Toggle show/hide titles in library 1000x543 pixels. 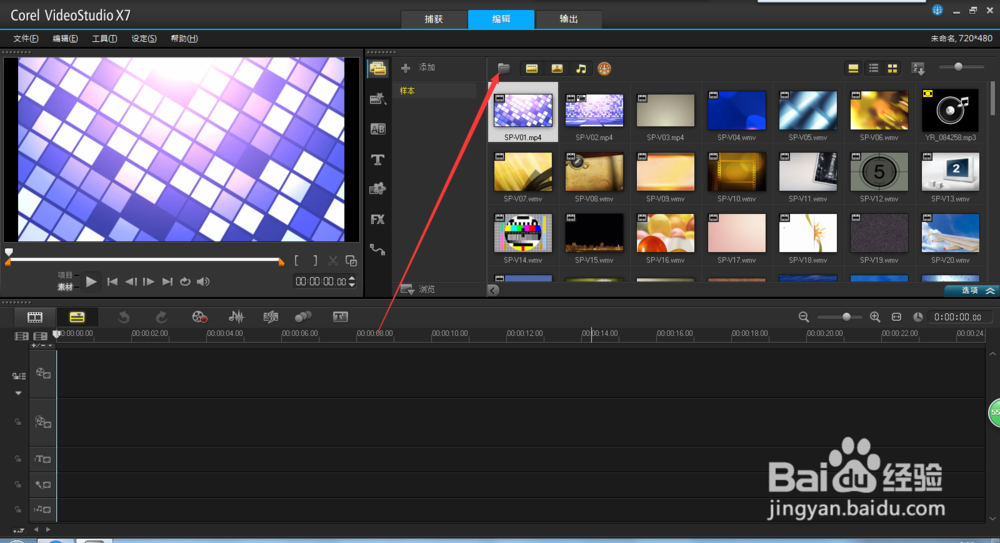click(x=853, y=68)
